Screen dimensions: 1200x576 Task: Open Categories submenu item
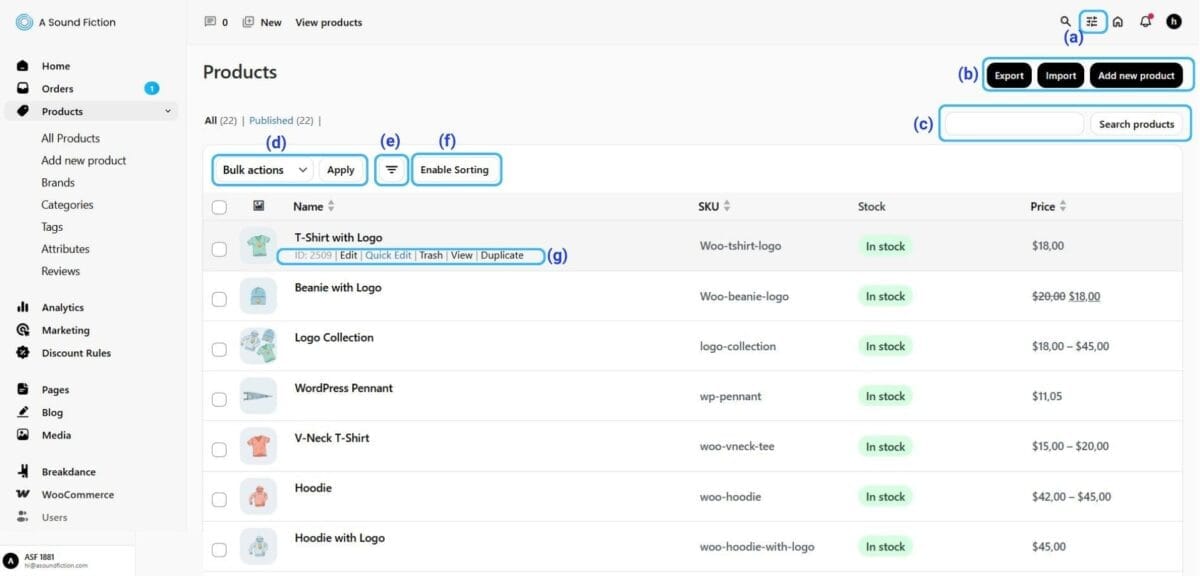point(67,204)
